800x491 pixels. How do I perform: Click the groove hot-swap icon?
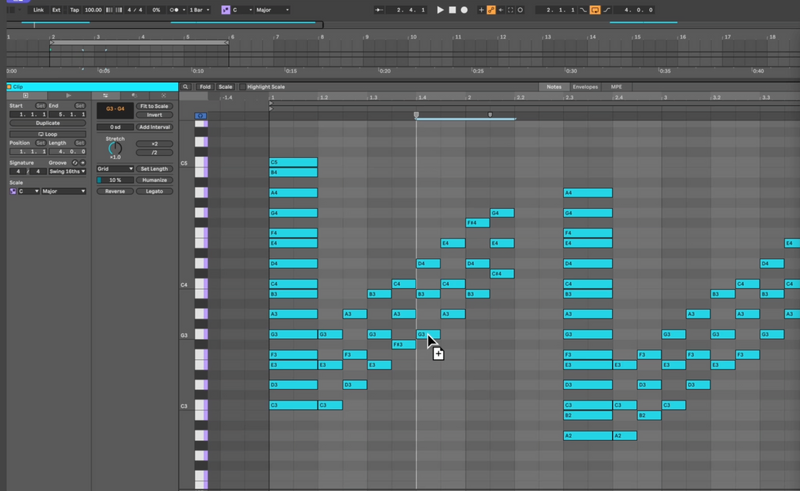(x=74, y=163)
